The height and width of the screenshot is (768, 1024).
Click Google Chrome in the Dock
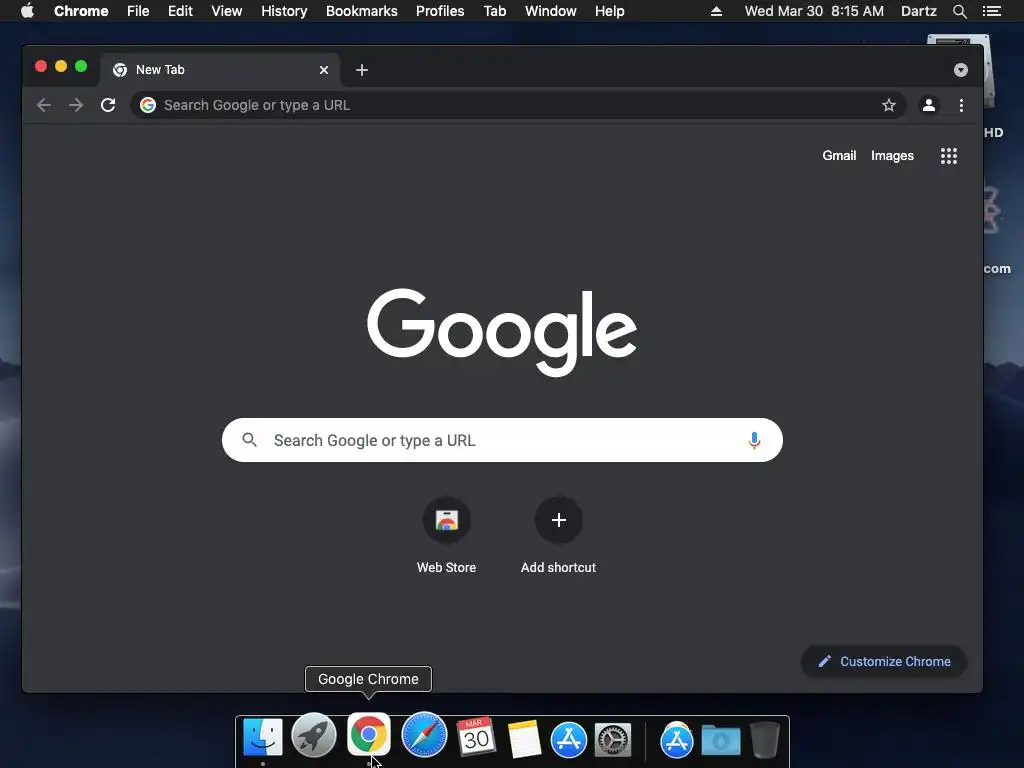[368, 734]
